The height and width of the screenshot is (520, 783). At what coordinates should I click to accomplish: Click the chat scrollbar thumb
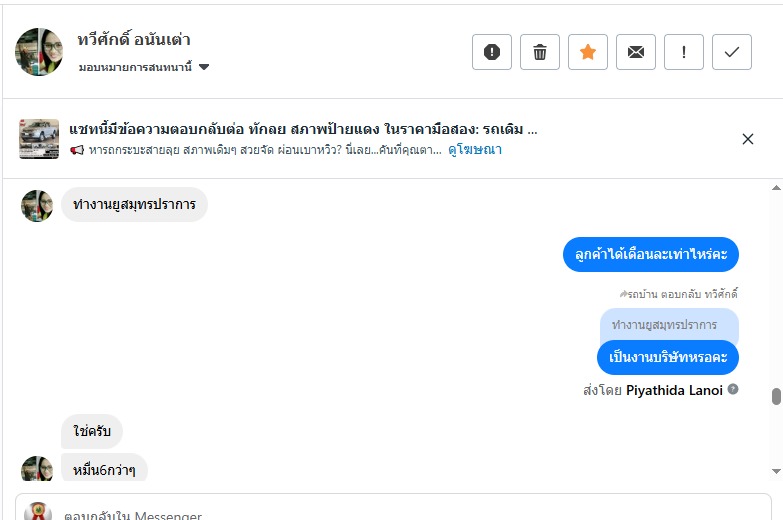[x=776, y=396]
